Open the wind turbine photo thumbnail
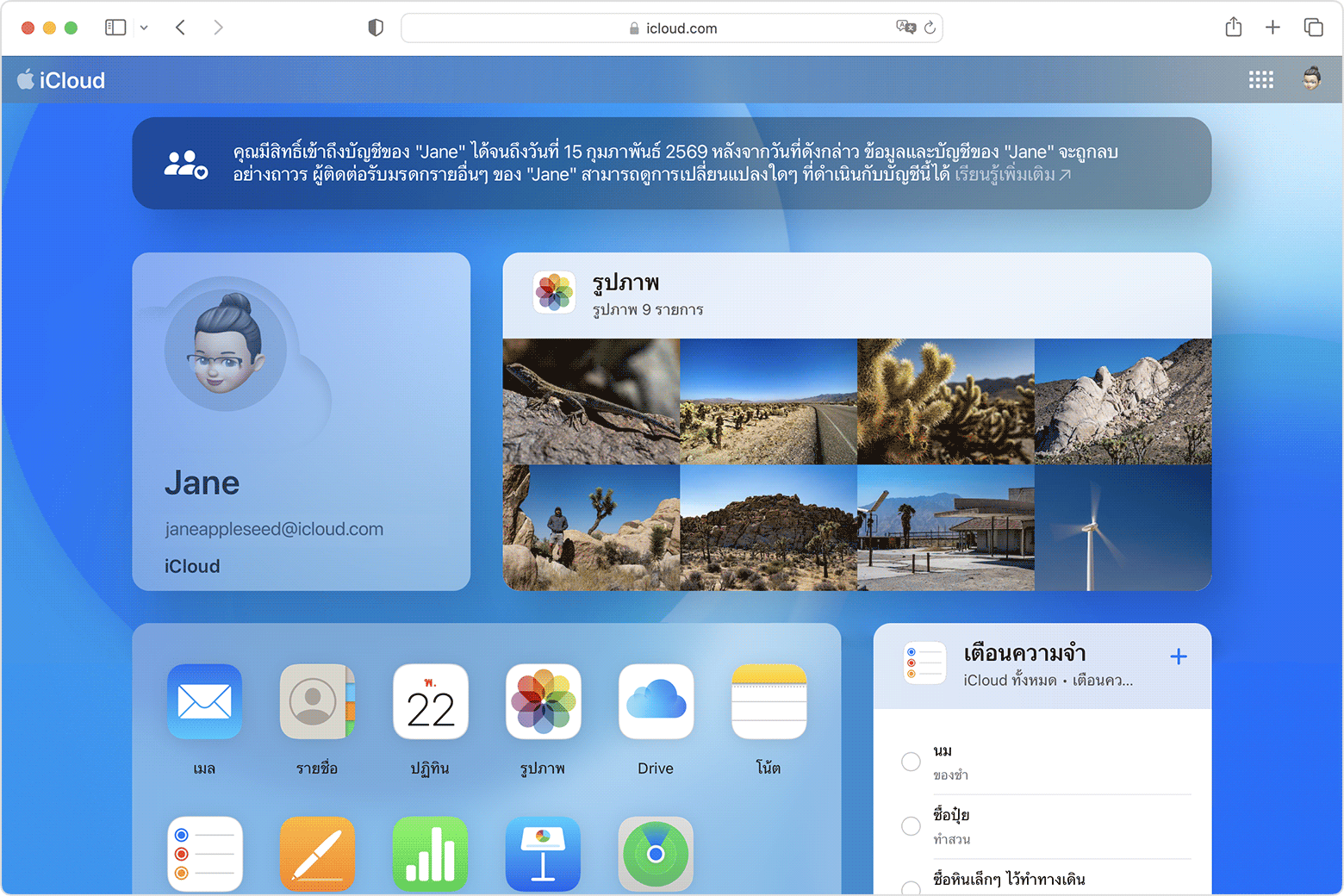The image size is (1344, 896). click(x=1123, y=528)
